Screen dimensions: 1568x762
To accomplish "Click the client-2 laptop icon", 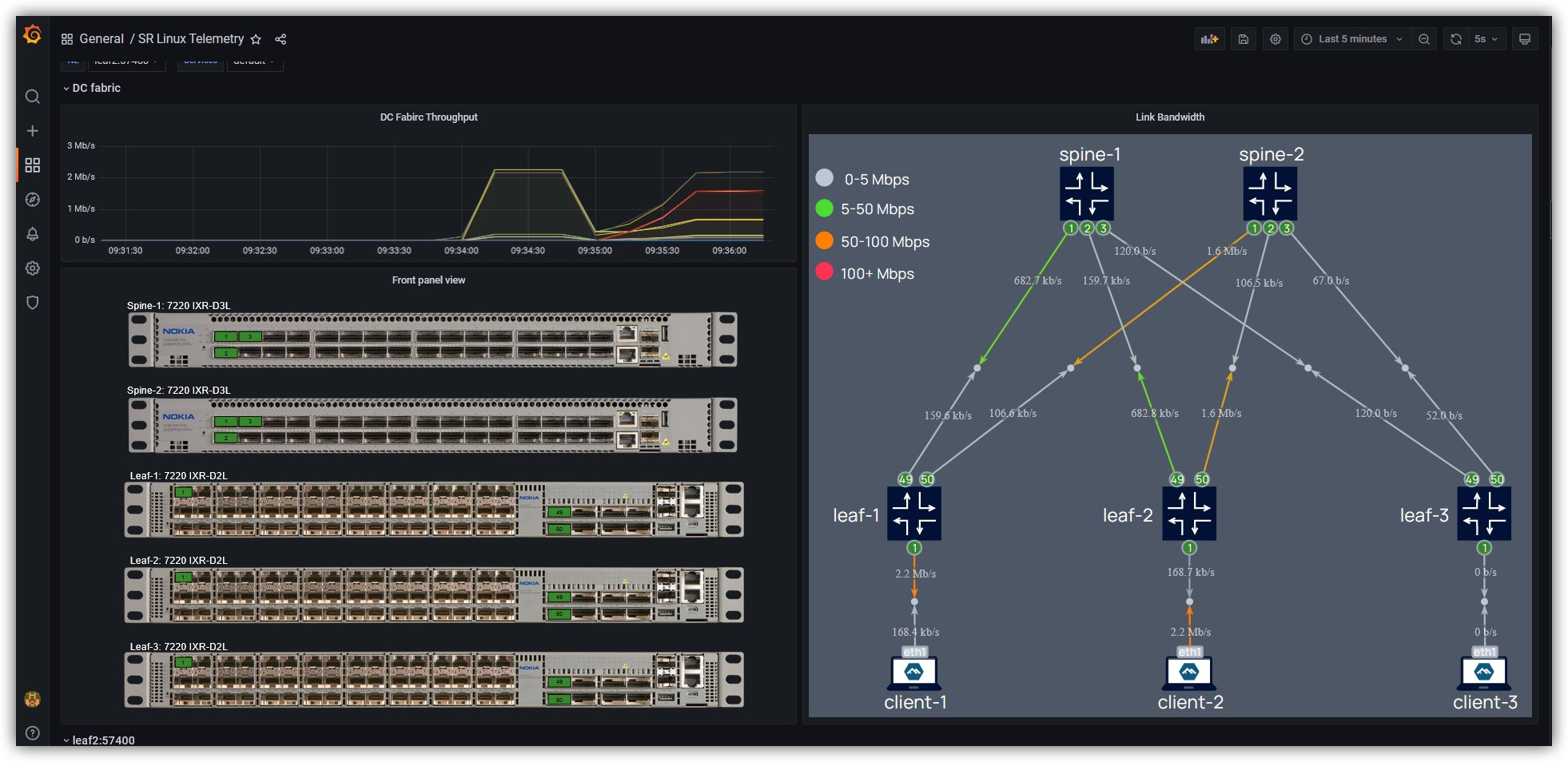I will pos(1189,673).
